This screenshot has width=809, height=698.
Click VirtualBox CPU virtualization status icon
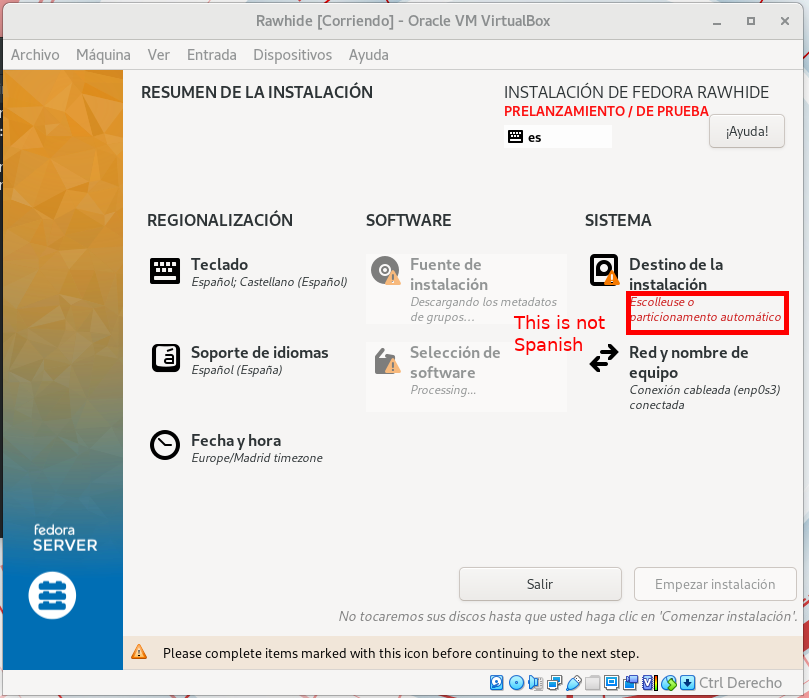(x=650, y=683)
